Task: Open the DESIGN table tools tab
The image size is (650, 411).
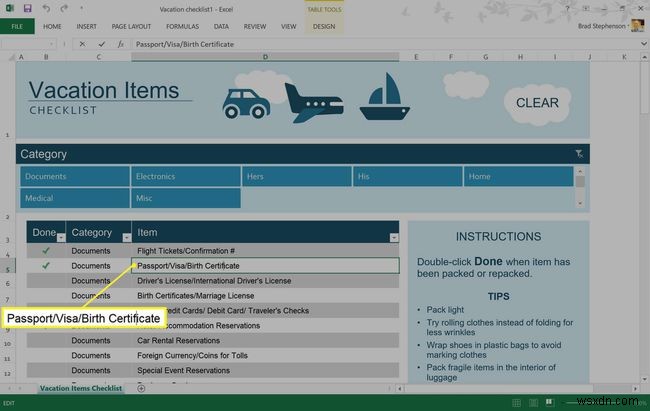Action: [324, 26]
